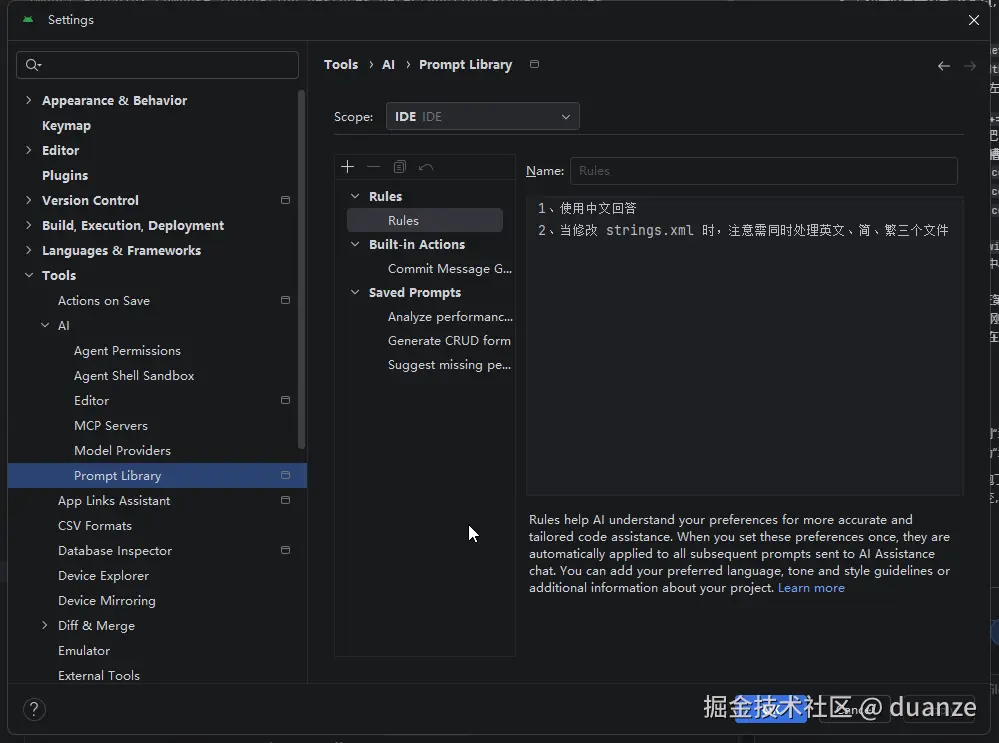Select Commit Message G... built-in action
This screenshot has width=999, height=743.
click(449, 269)
